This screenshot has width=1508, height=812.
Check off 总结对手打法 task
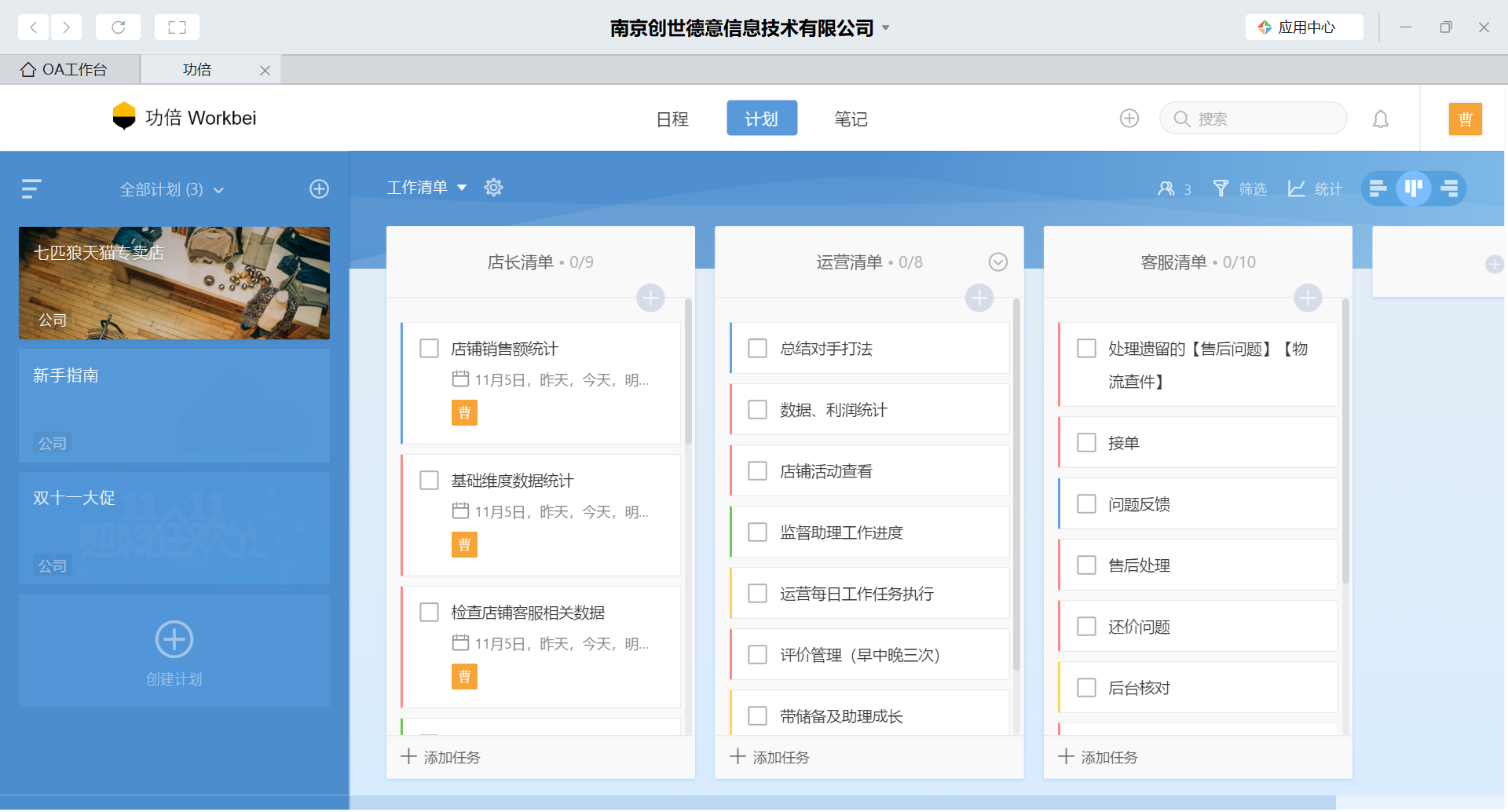[x=758, y=349]
